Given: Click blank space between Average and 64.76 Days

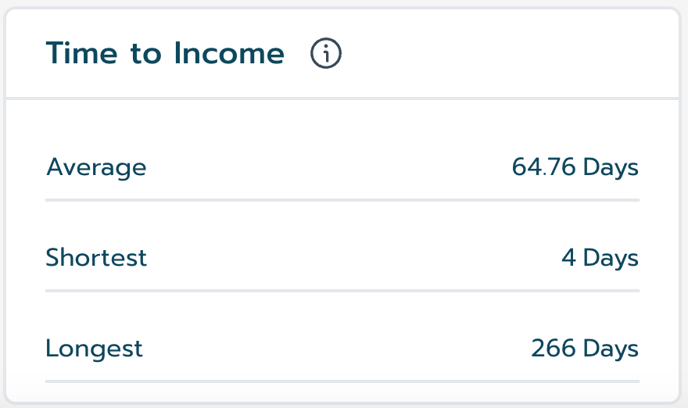Looking at the screenshot, I should click(x=329, y=168).
